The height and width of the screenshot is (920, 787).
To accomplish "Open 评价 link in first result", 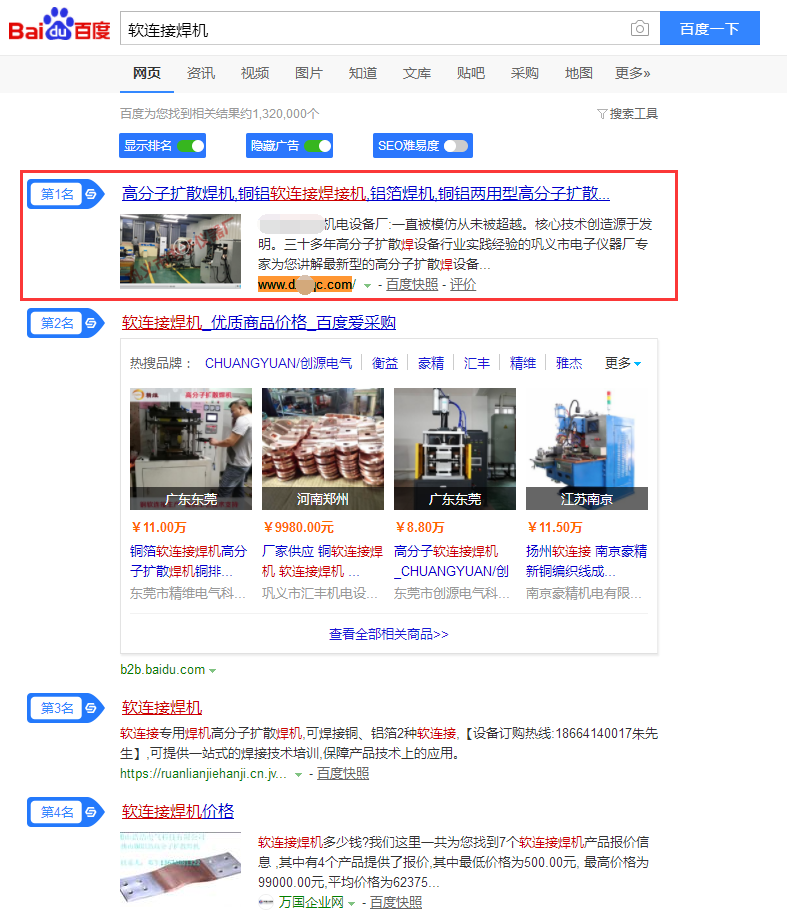I will [x=463, y=285].
